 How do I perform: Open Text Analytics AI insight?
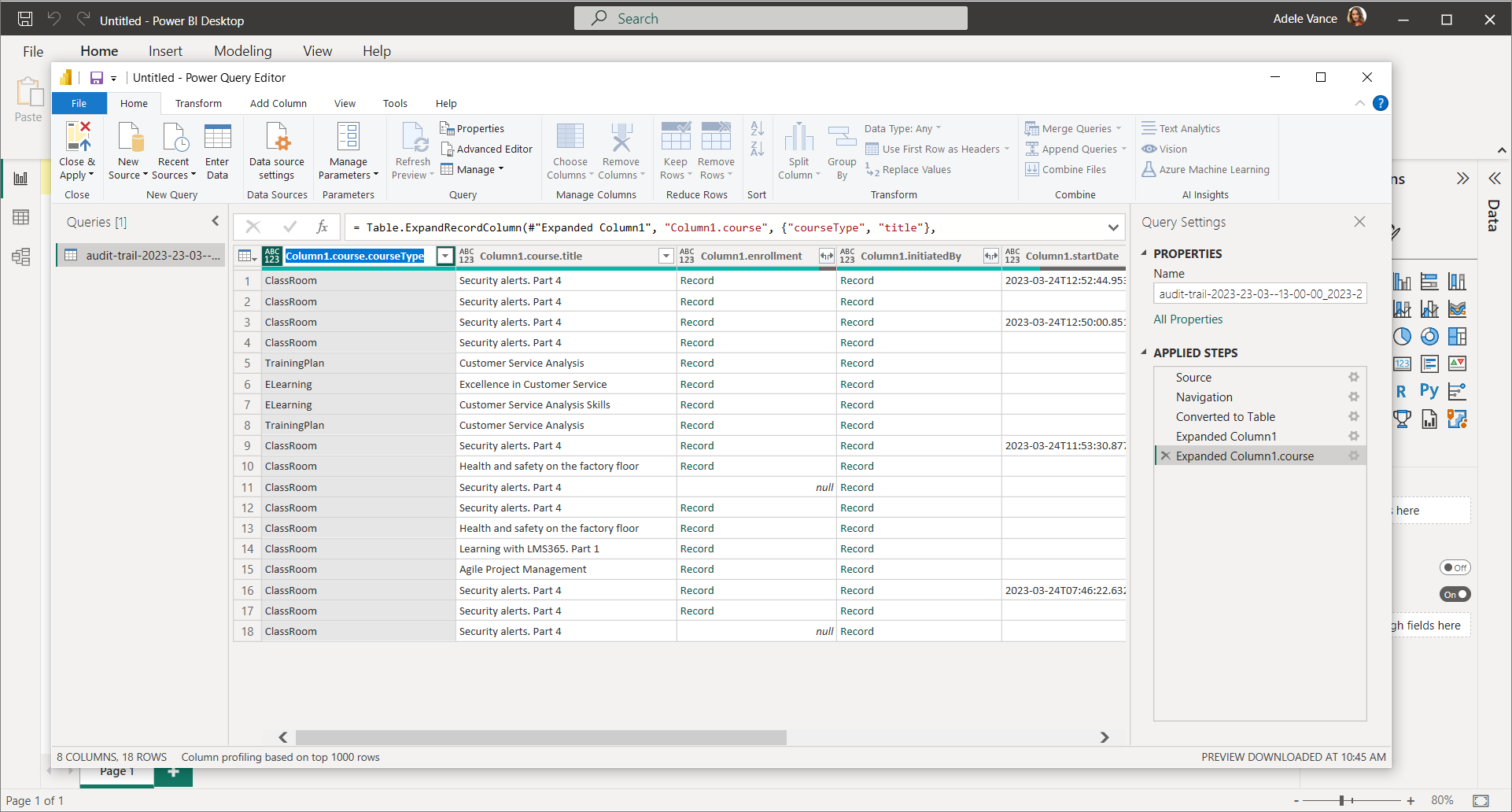click(1181, 128)
